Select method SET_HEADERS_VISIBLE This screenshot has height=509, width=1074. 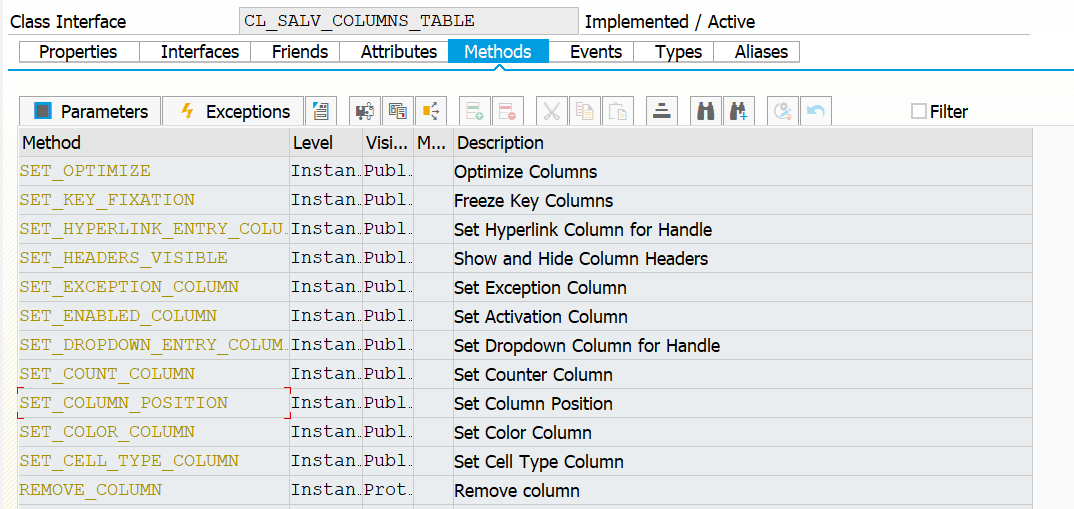154,258
